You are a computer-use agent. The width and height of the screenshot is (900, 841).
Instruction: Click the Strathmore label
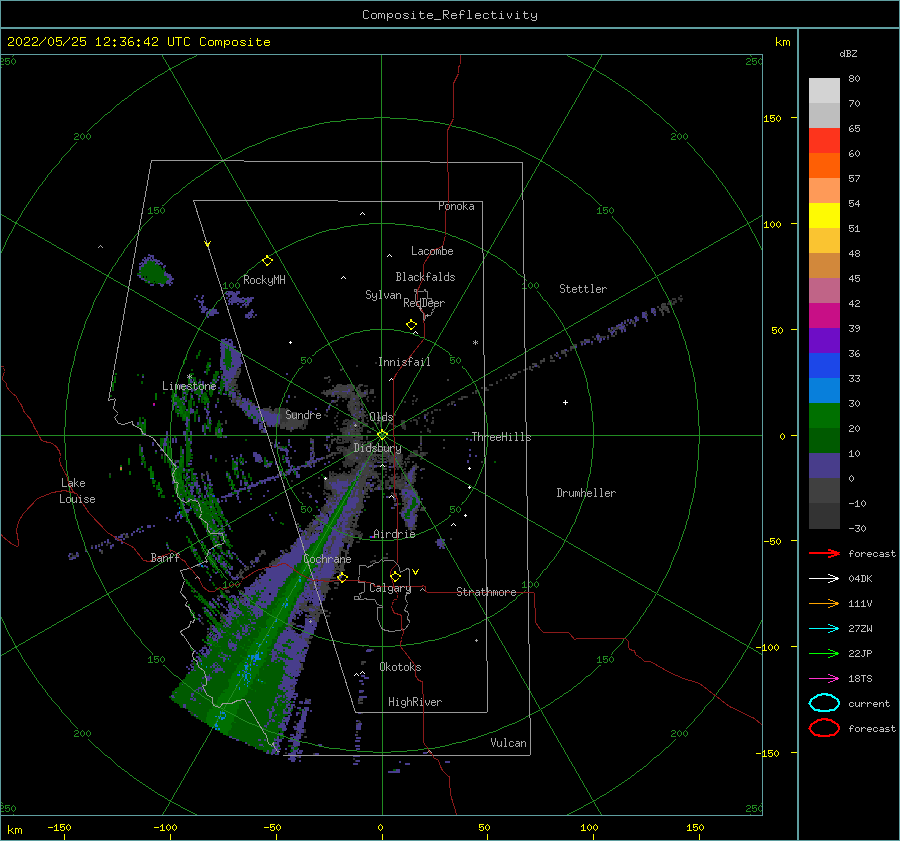(x=486, y=592)
